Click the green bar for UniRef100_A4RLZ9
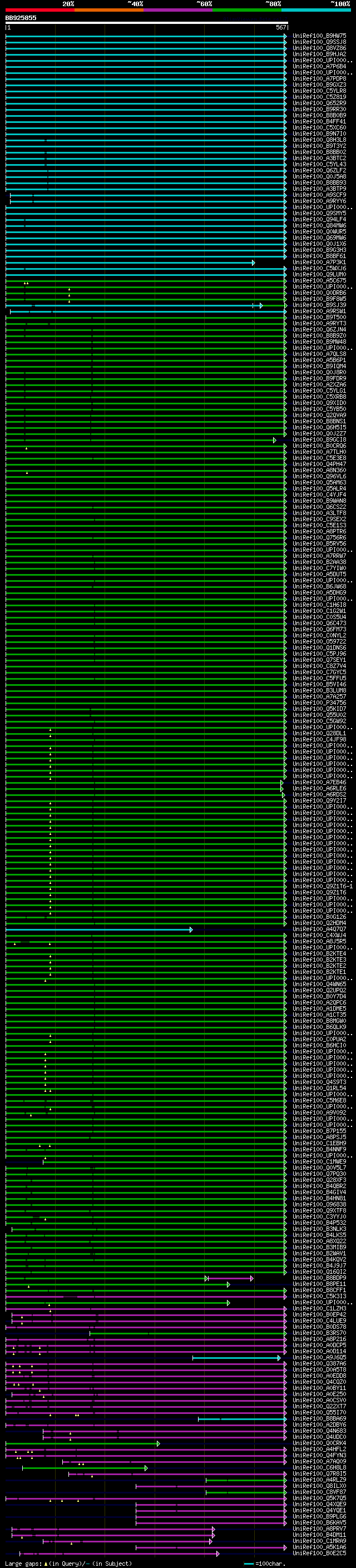Image resolution: width=356 pixels, height=1568 pixels. click(x=246, y=1480)
